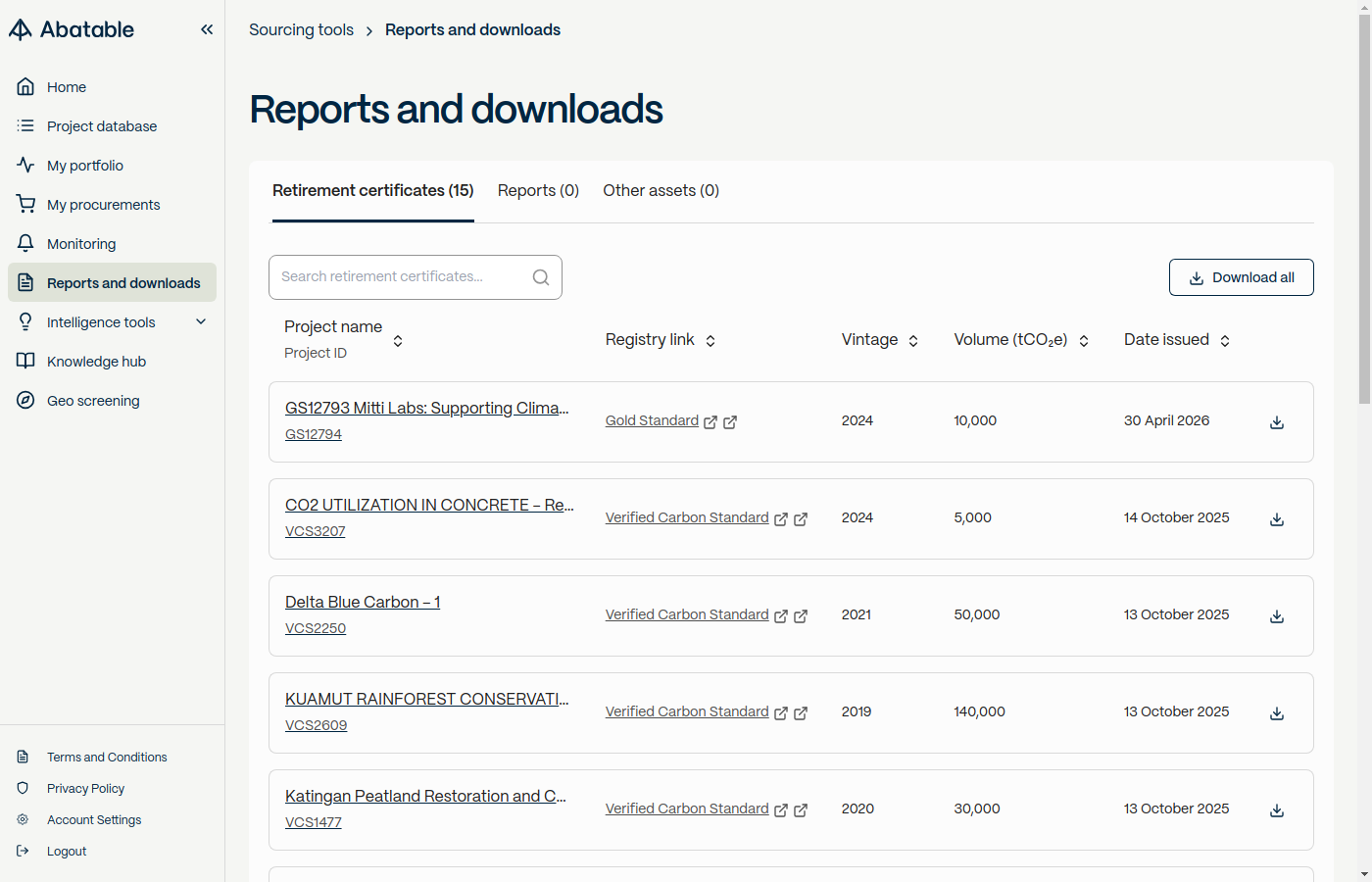Open the KUAMUT RAINFOREST CONSERVATION project link

click(427, 699)
